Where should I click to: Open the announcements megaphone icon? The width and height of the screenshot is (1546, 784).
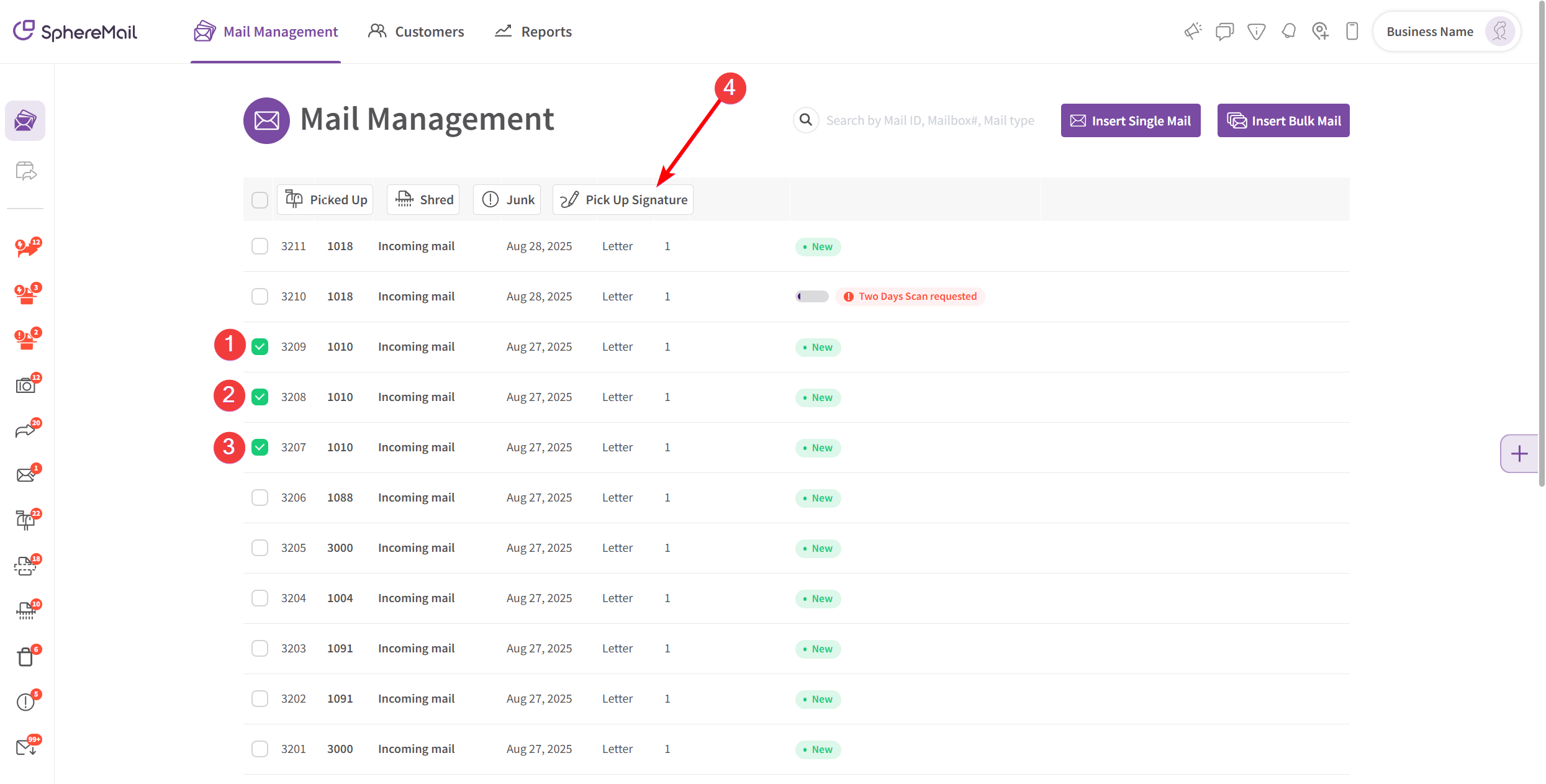pyautogui.click(x=1193, y=31)
